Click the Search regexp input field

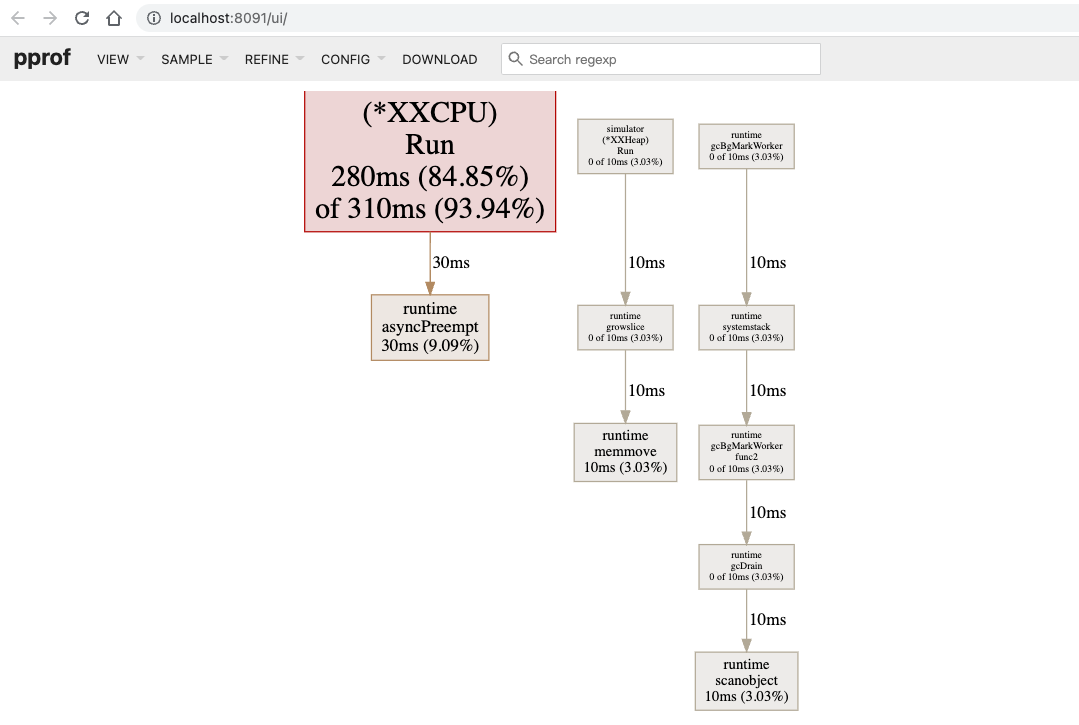pyautogui.click(x=660, y=59)
